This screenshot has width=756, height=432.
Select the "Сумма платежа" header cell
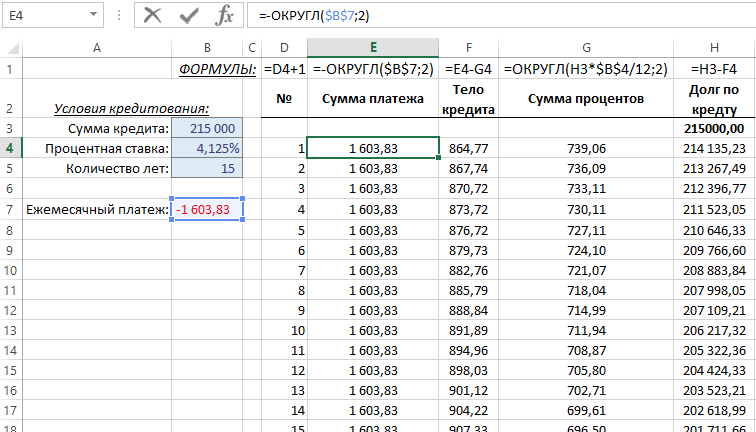[372, 98]
